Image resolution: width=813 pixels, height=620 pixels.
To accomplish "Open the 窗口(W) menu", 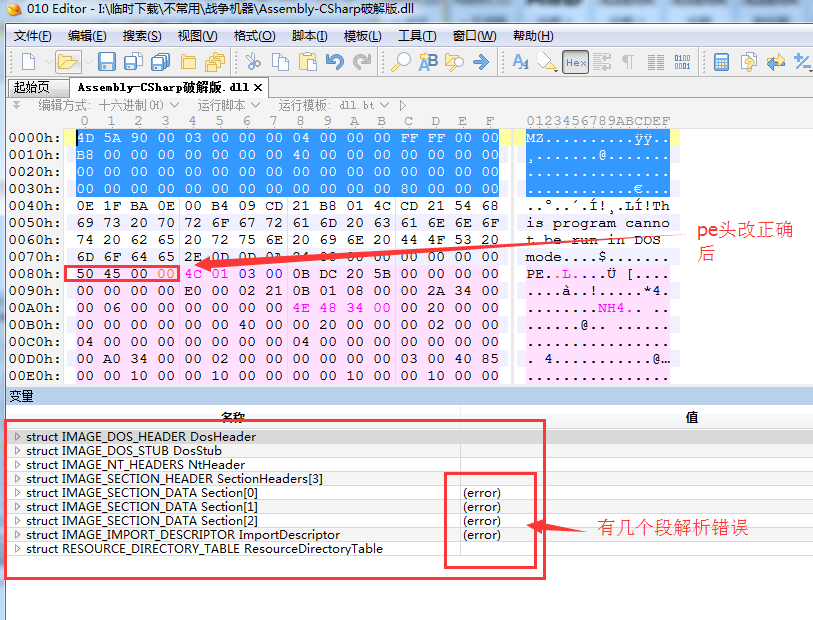I will click(474, 36).
